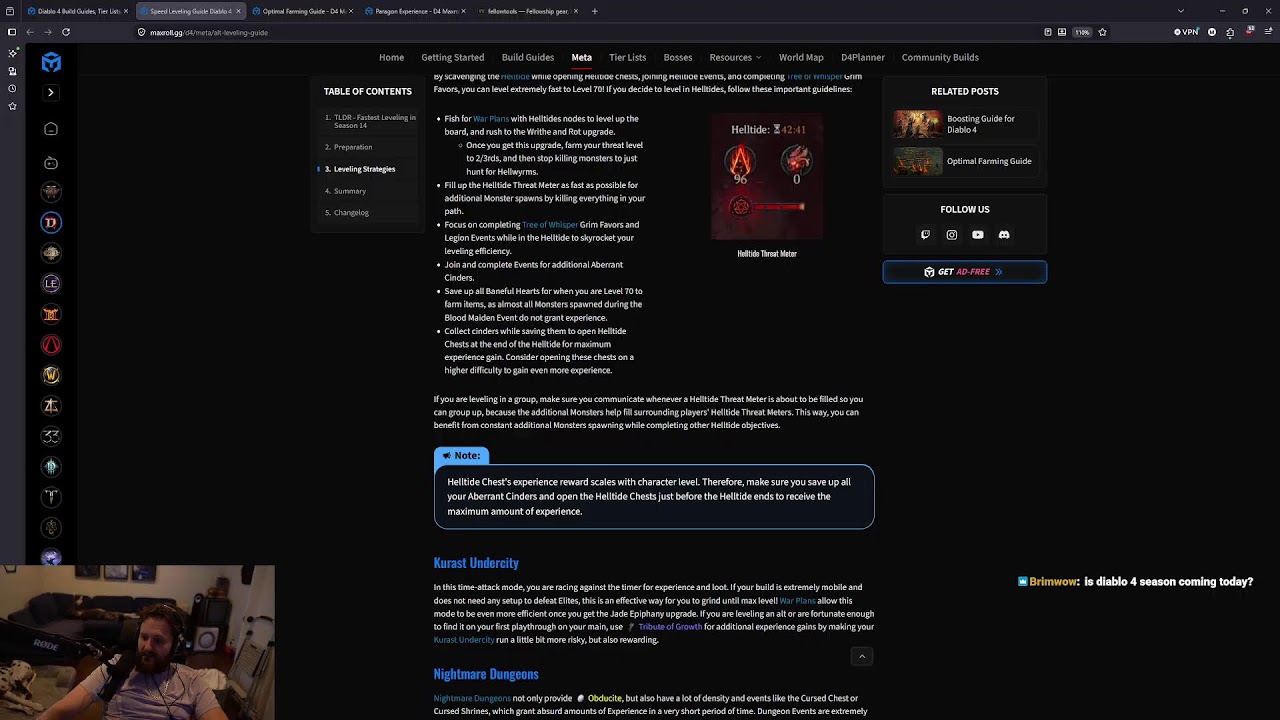Select the Last Epoch LE game icon

pos(51,284)
